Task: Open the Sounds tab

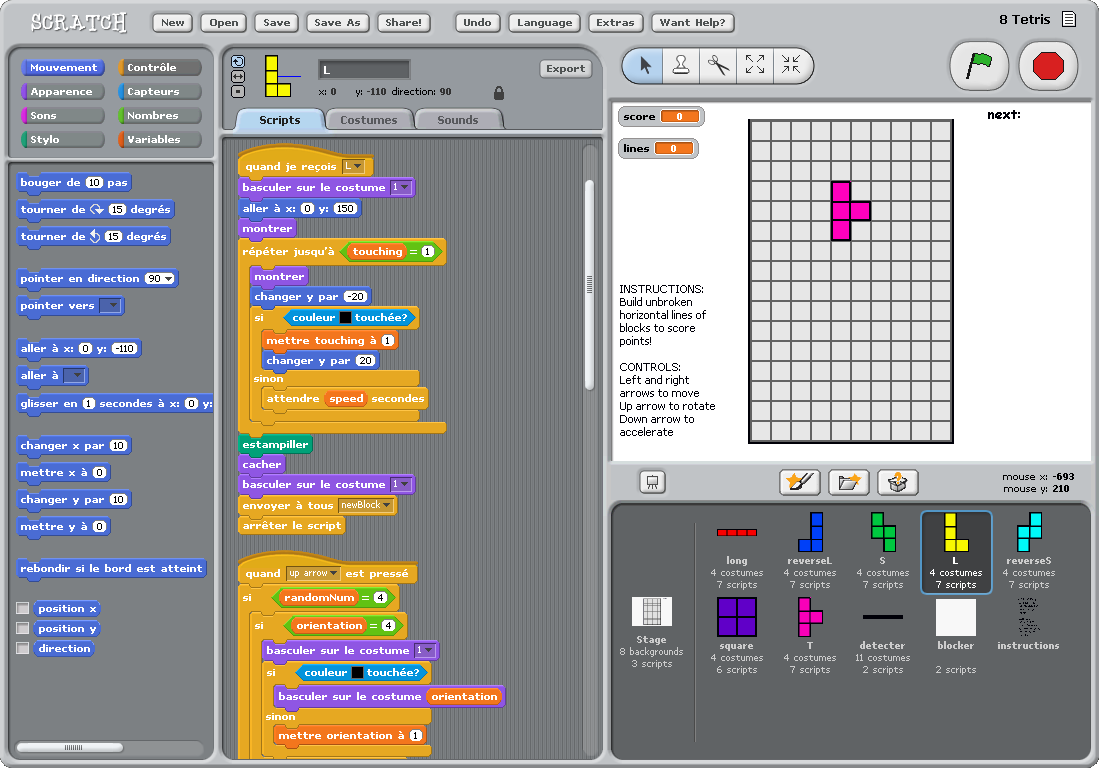Action: tap(457, 120)
